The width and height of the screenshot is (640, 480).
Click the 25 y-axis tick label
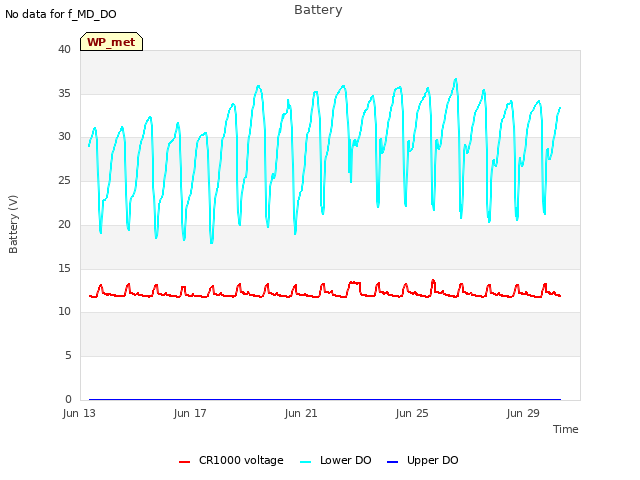click(x=64, y=180)
